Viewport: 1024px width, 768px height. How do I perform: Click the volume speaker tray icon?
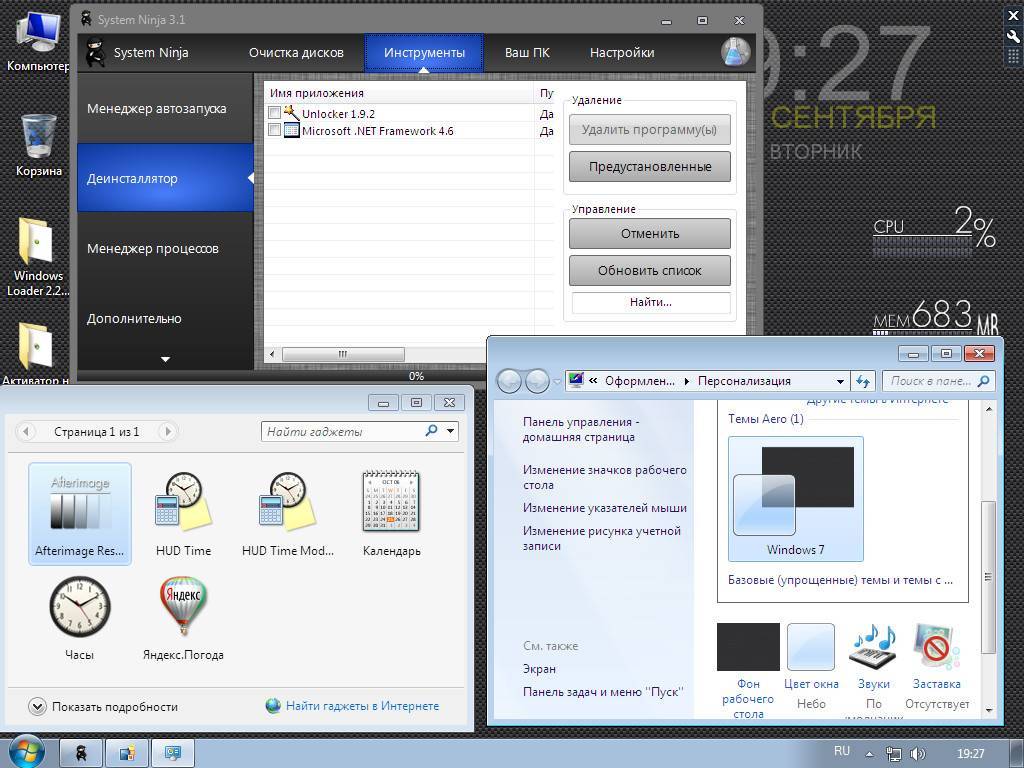pyautogui.click(x=918, y=754)
